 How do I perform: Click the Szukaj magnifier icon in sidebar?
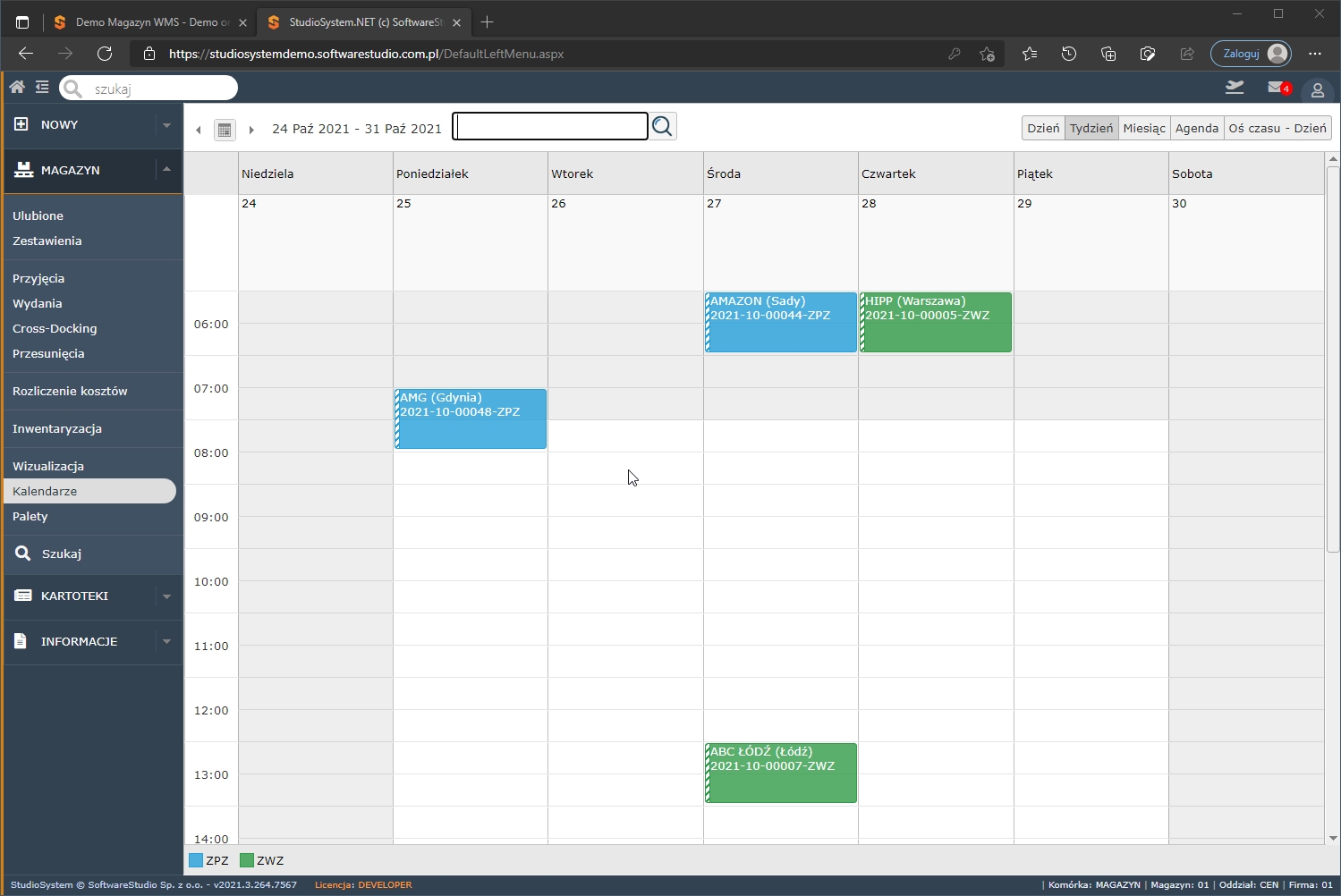pyautogui.click(x=23, y=554)
